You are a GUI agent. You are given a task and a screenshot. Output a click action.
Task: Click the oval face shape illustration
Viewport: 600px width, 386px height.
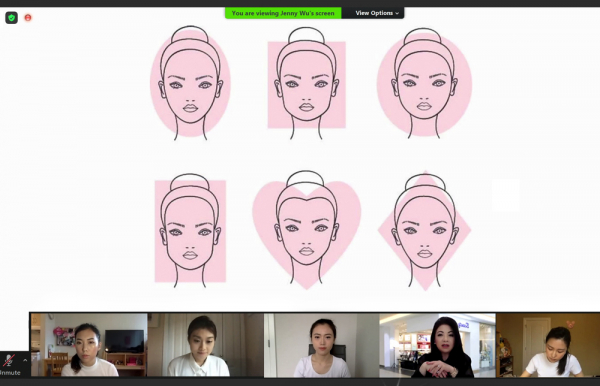click(x=190, y=83)
